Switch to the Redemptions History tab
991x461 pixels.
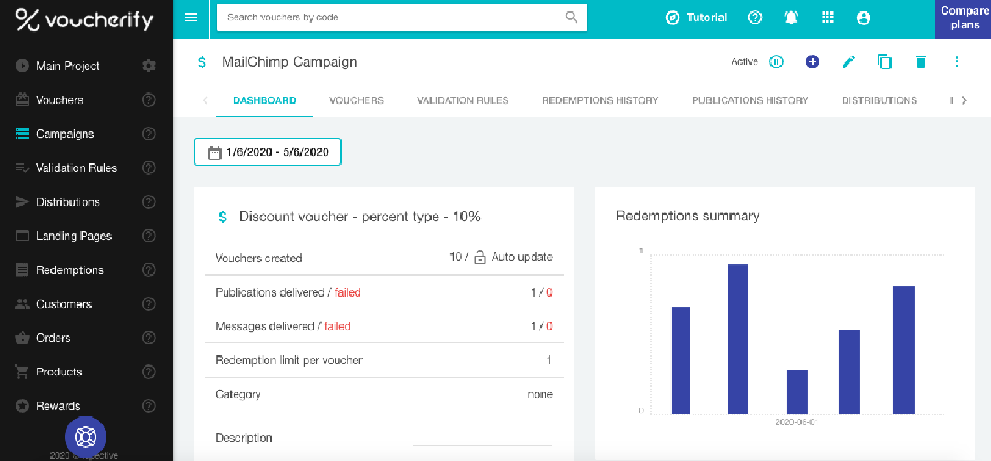coord(600,101)
